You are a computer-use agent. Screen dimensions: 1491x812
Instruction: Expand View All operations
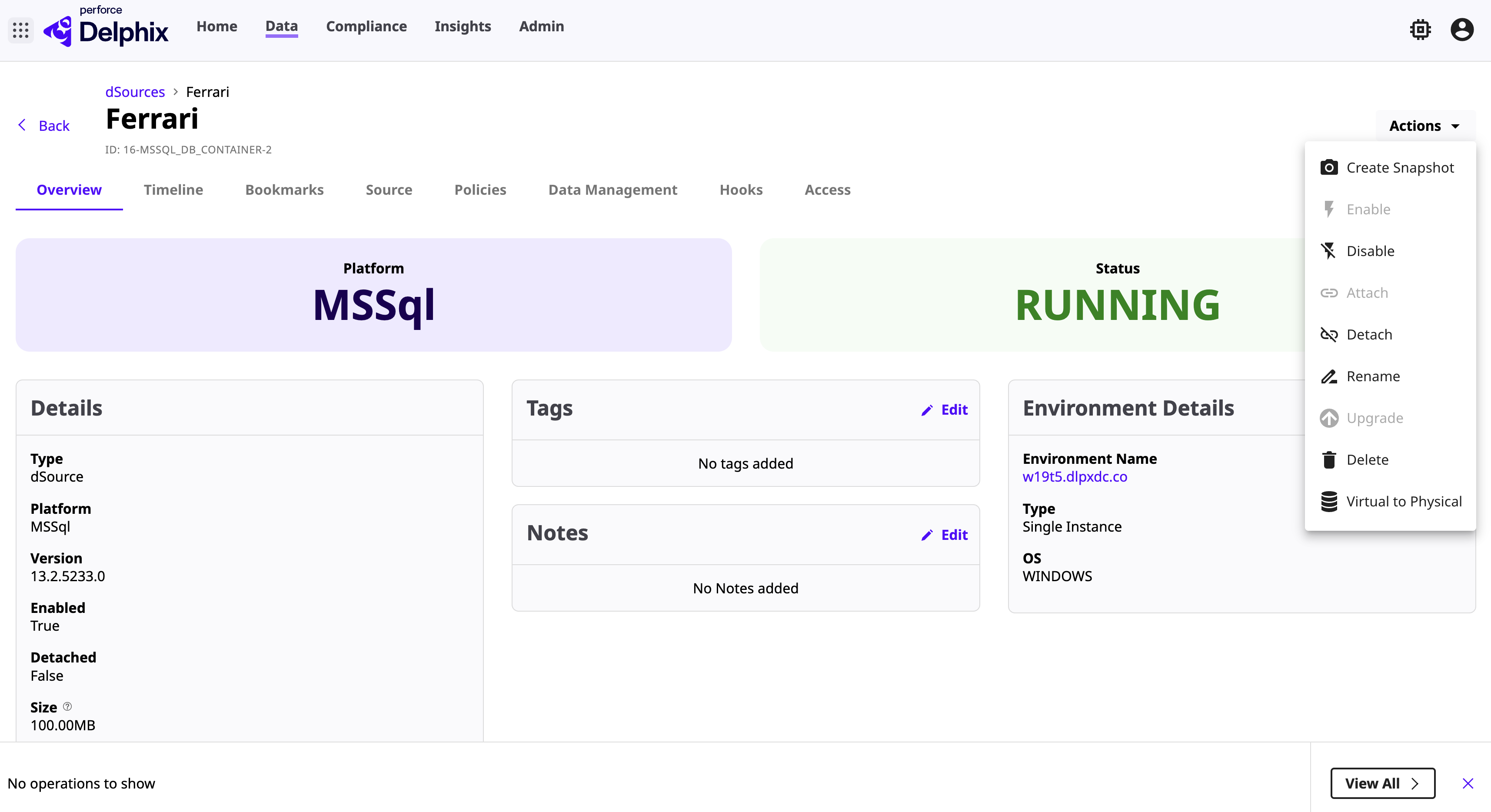(x=1382, y=783)
